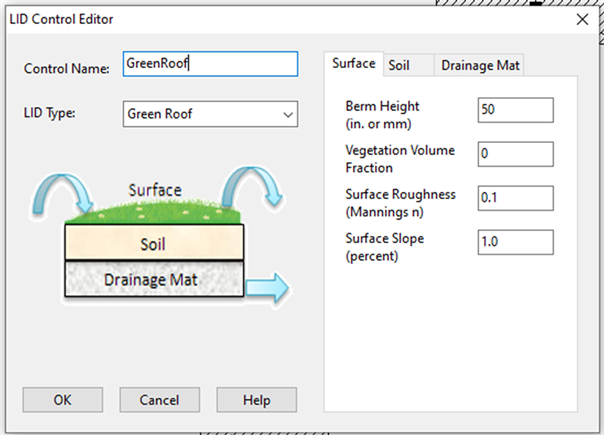Click the Drainage Mat layer in the diagram
The image size is (604, 435).
click(x=154, y=279)
